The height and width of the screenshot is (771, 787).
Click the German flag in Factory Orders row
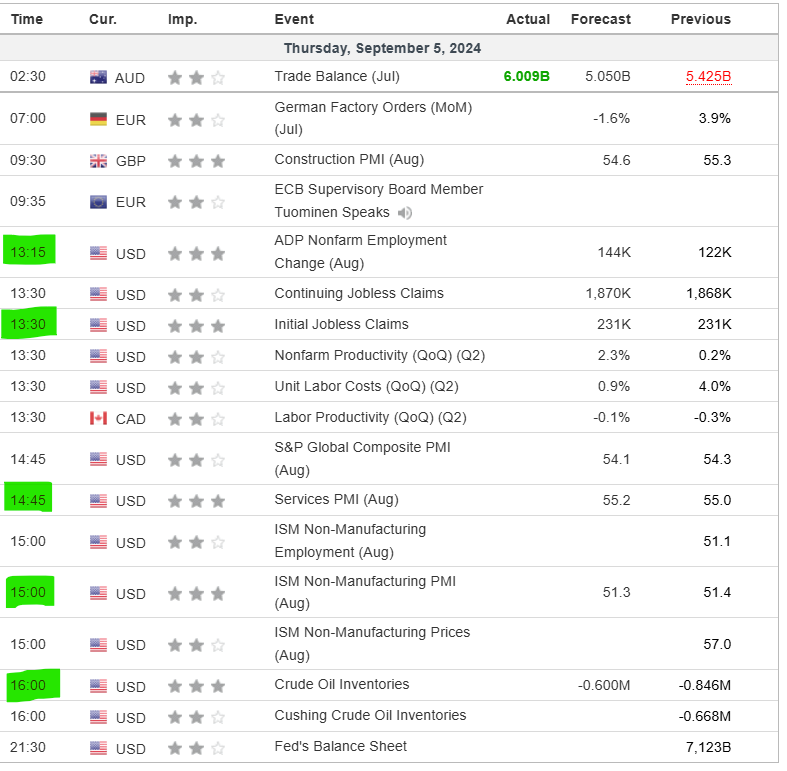tap(98, 119)
